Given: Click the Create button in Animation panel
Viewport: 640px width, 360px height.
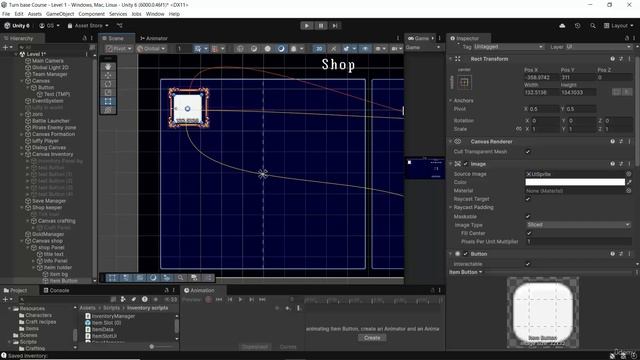Looking at the screenshot, I should point(372,338).
